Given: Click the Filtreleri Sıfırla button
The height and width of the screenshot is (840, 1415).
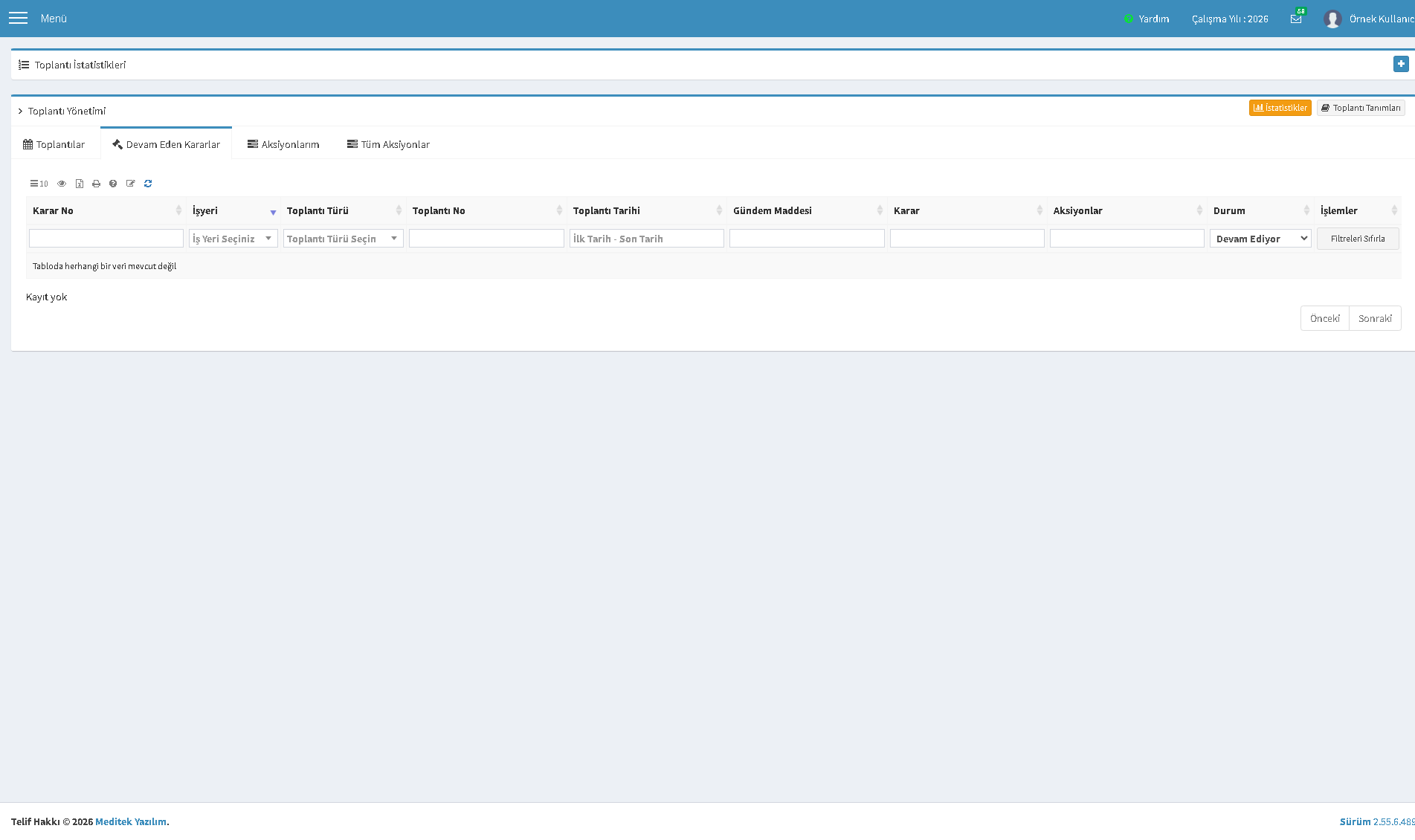Looking at the screenshot, I should pyautogui.click(x=1358, y=239).
